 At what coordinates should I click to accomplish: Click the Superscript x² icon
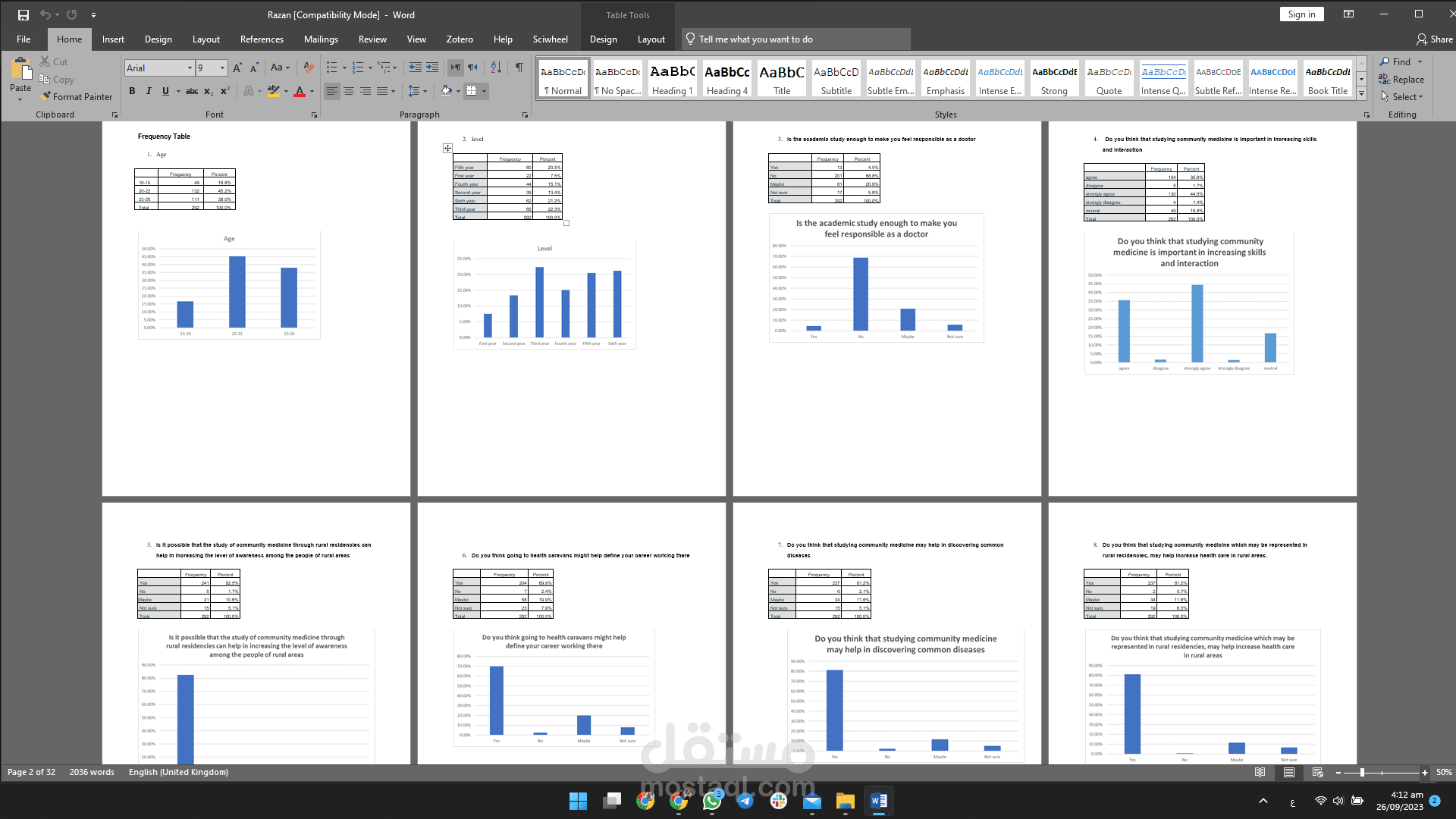click(225, 91)
